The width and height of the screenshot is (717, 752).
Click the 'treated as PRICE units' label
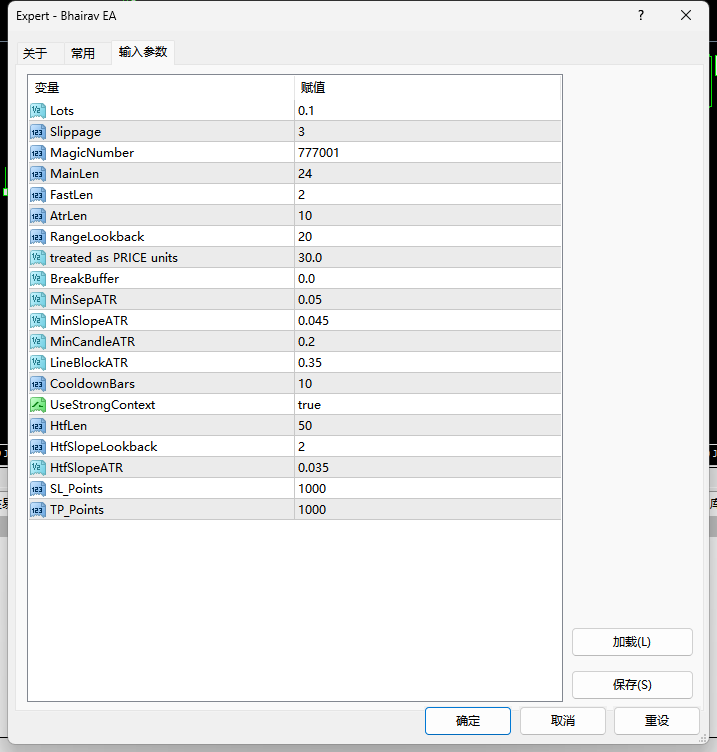point(114,258)
